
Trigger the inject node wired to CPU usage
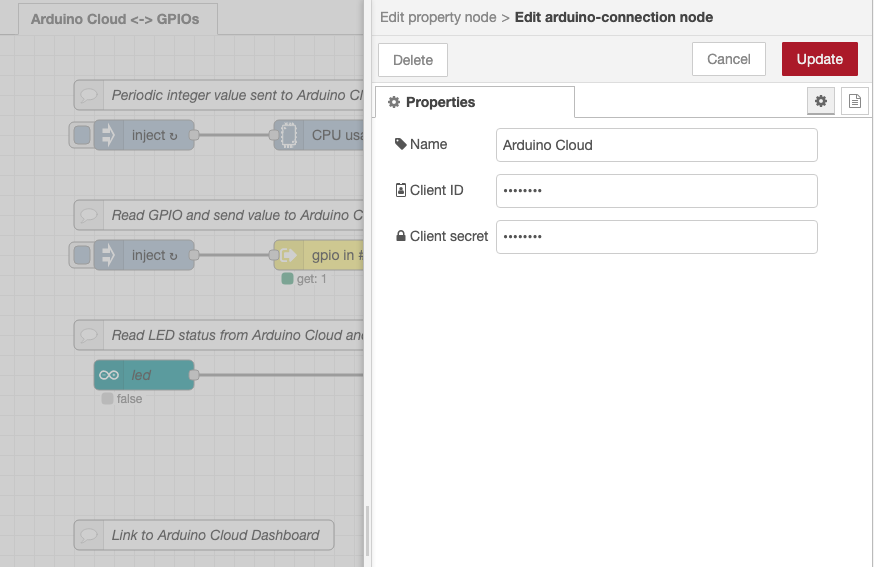click(x=81, y=135)
